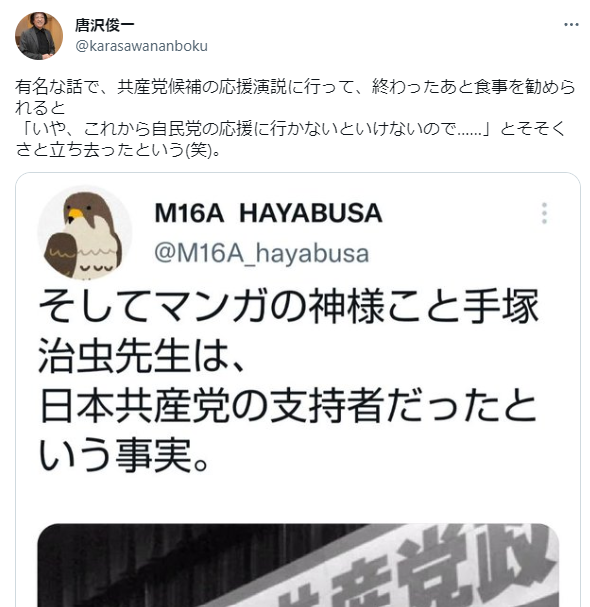Open the three-dot menu on 唐沢俊一's tweet

[571, 25]
